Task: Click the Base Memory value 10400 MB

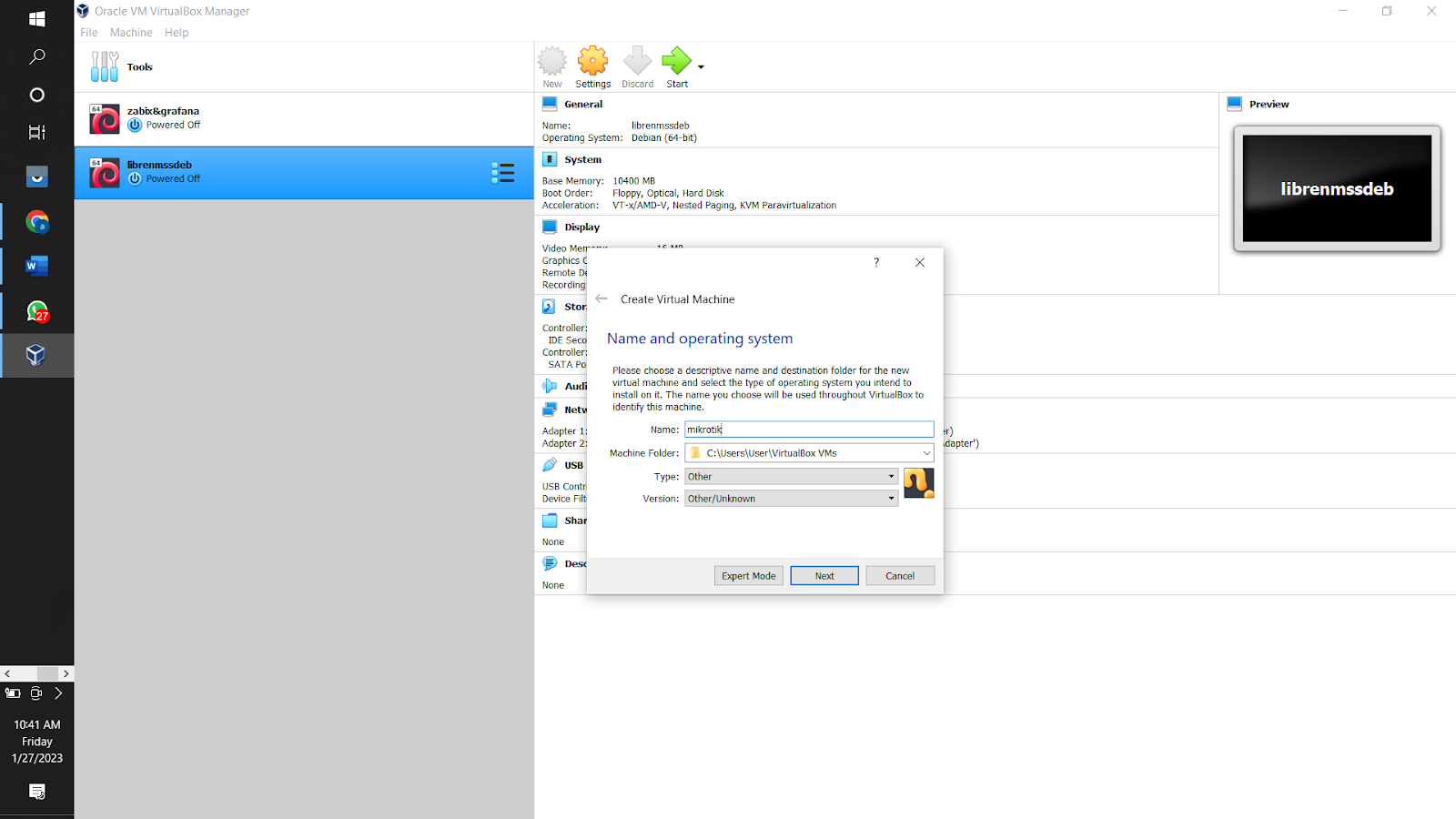Action: click(633, 181)
